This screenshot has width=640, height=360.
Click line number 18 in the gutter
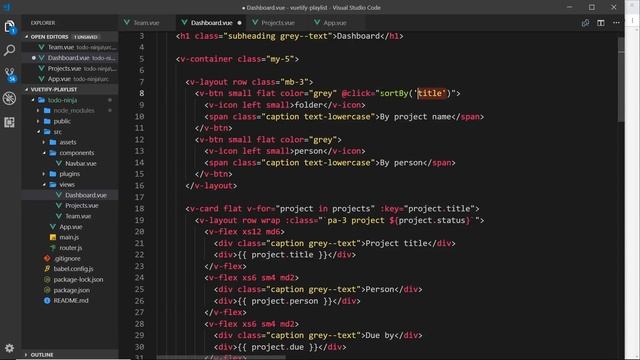139,209
